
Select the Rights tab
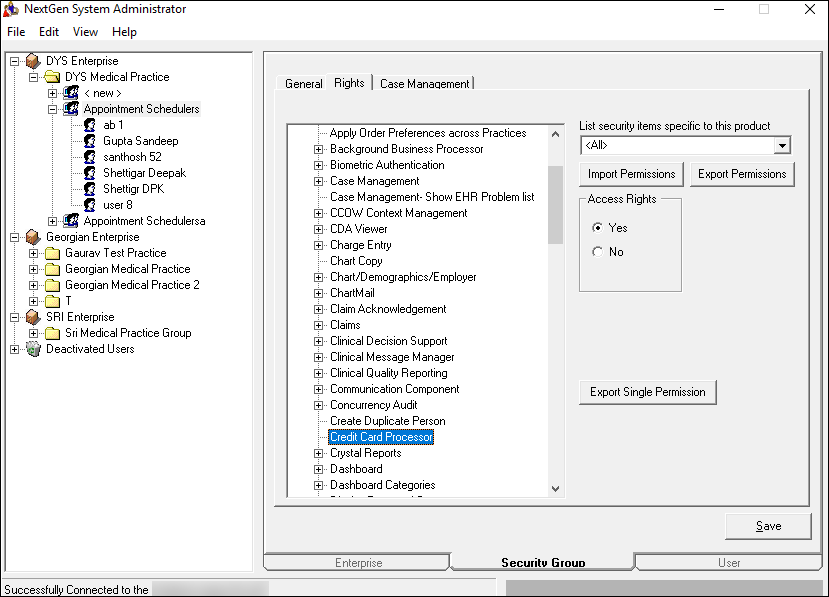[x=349, y=83]
